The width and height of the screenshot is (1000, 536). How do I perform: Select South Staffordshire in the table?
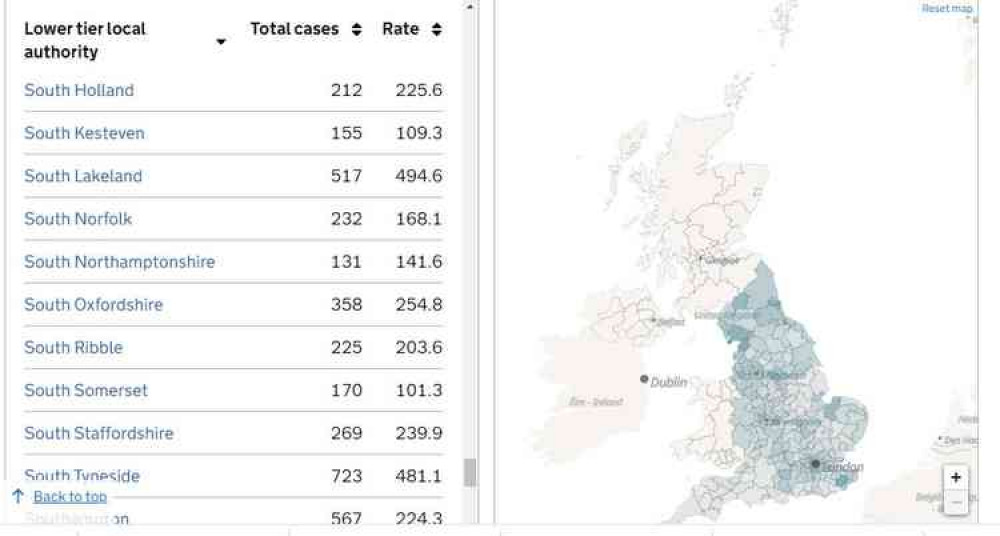pos(99,434)
